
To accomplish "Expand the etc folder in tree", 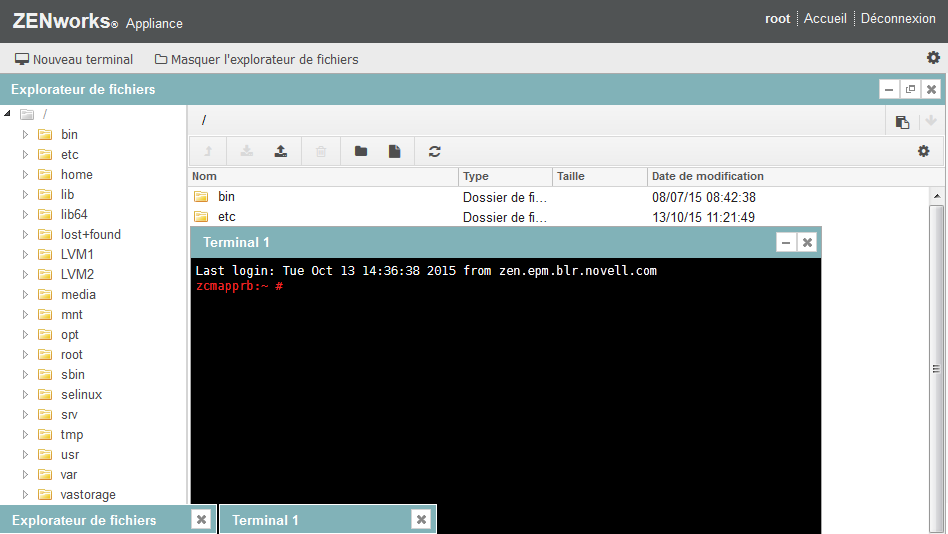I will (25, 154).
